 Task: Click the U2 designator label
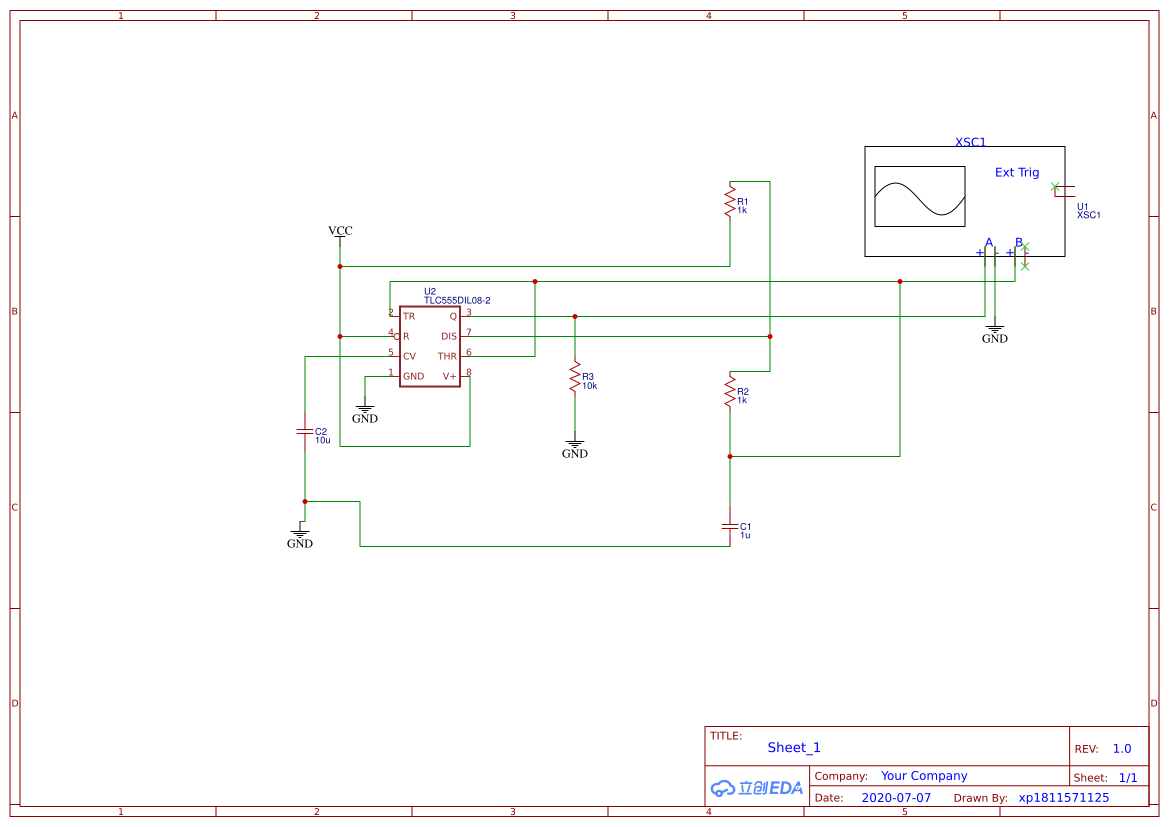coord(430,292)
